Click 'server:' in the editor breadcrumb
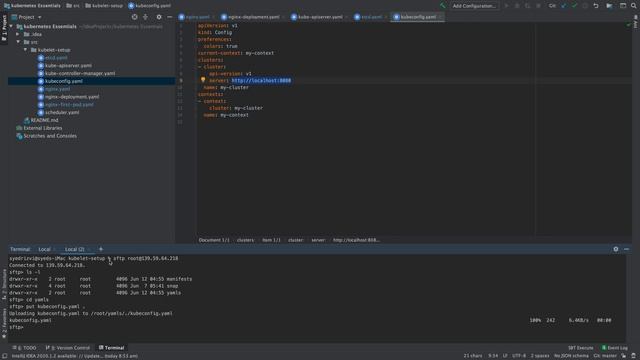Screen dimensions: 640x360 pos(318,240)
